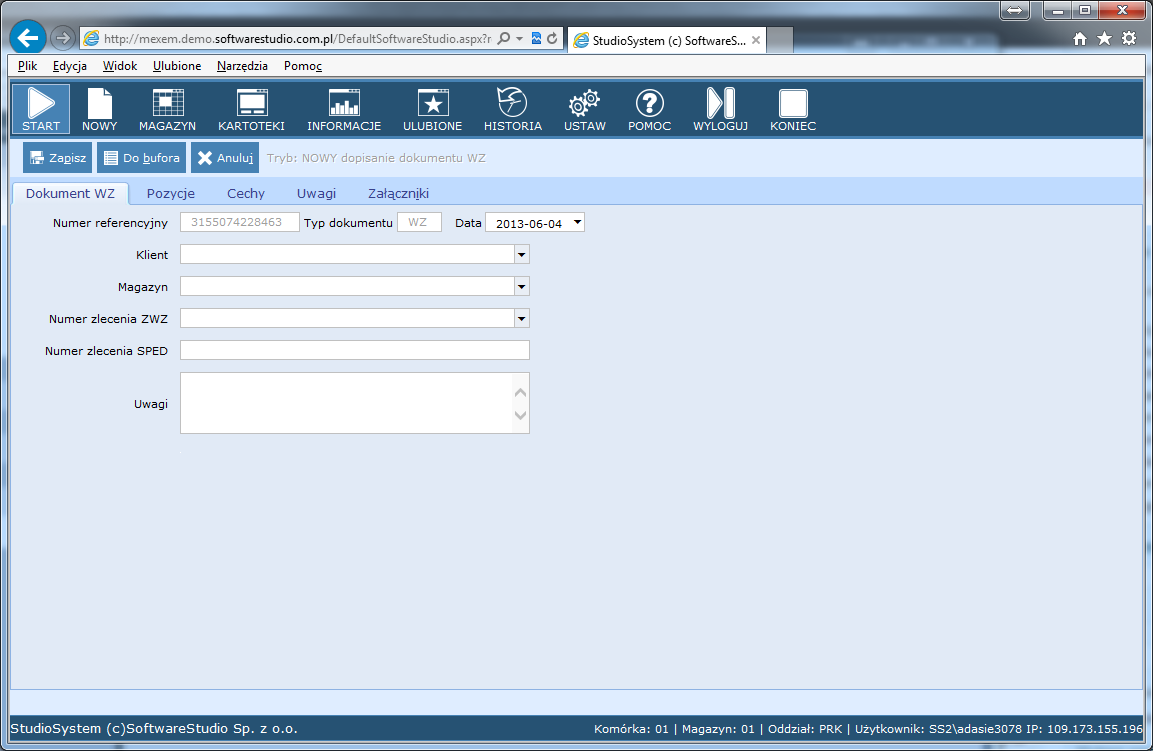This screenshot has width=1153, height=751.
Task: Open browser tools gear icon
Action: [x=1129, y=39]
